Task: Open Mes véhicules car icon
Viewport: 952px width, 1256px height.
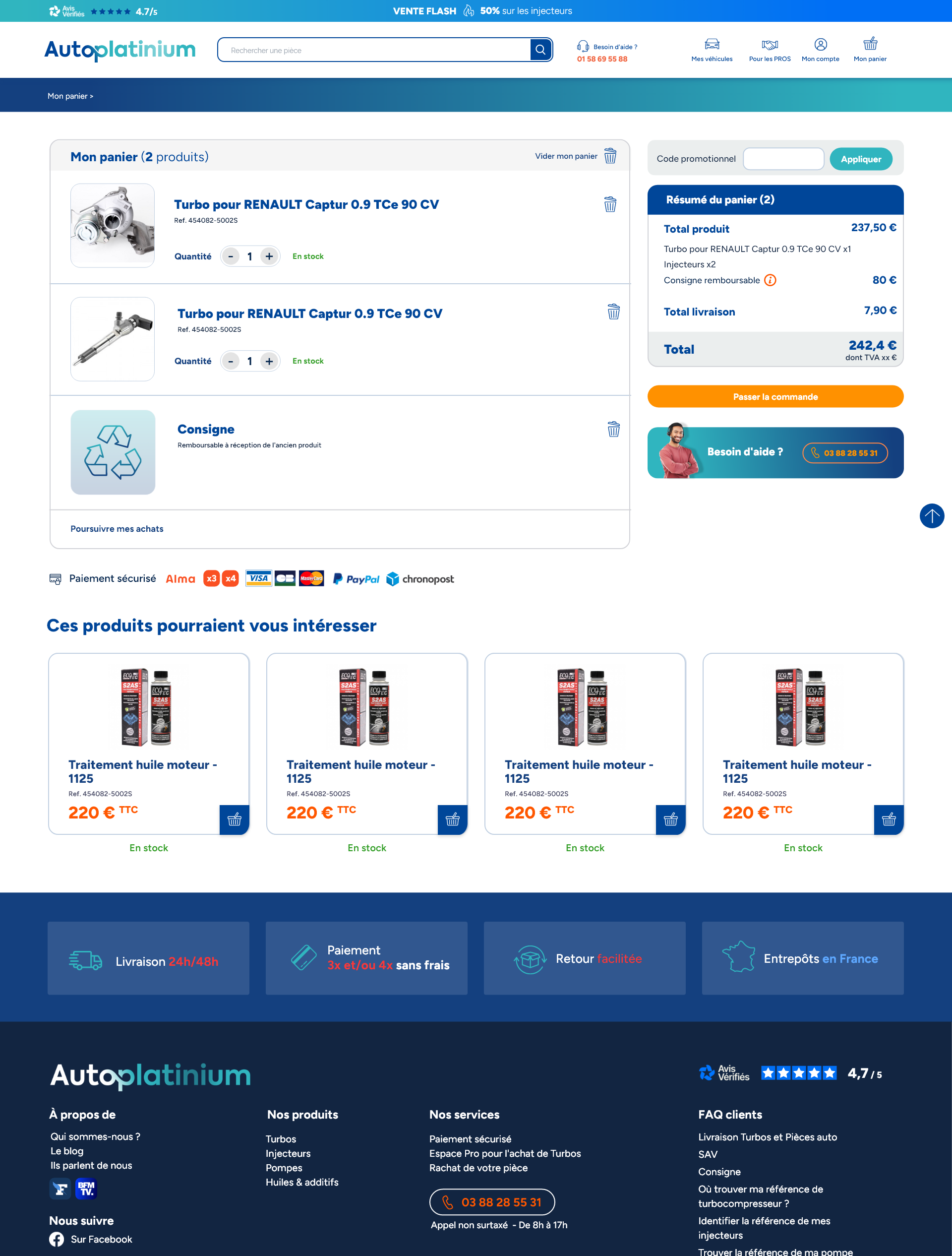Action: 712,44
